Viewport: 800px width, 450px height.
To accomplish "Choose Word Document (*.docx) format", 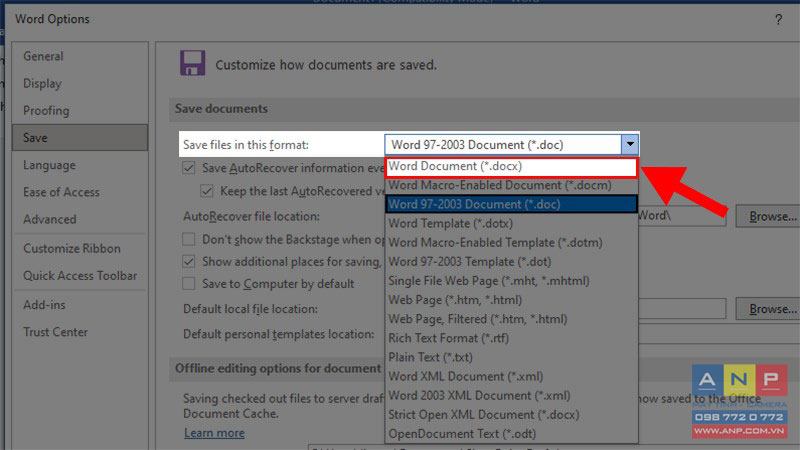I will (x=512, y=166).
